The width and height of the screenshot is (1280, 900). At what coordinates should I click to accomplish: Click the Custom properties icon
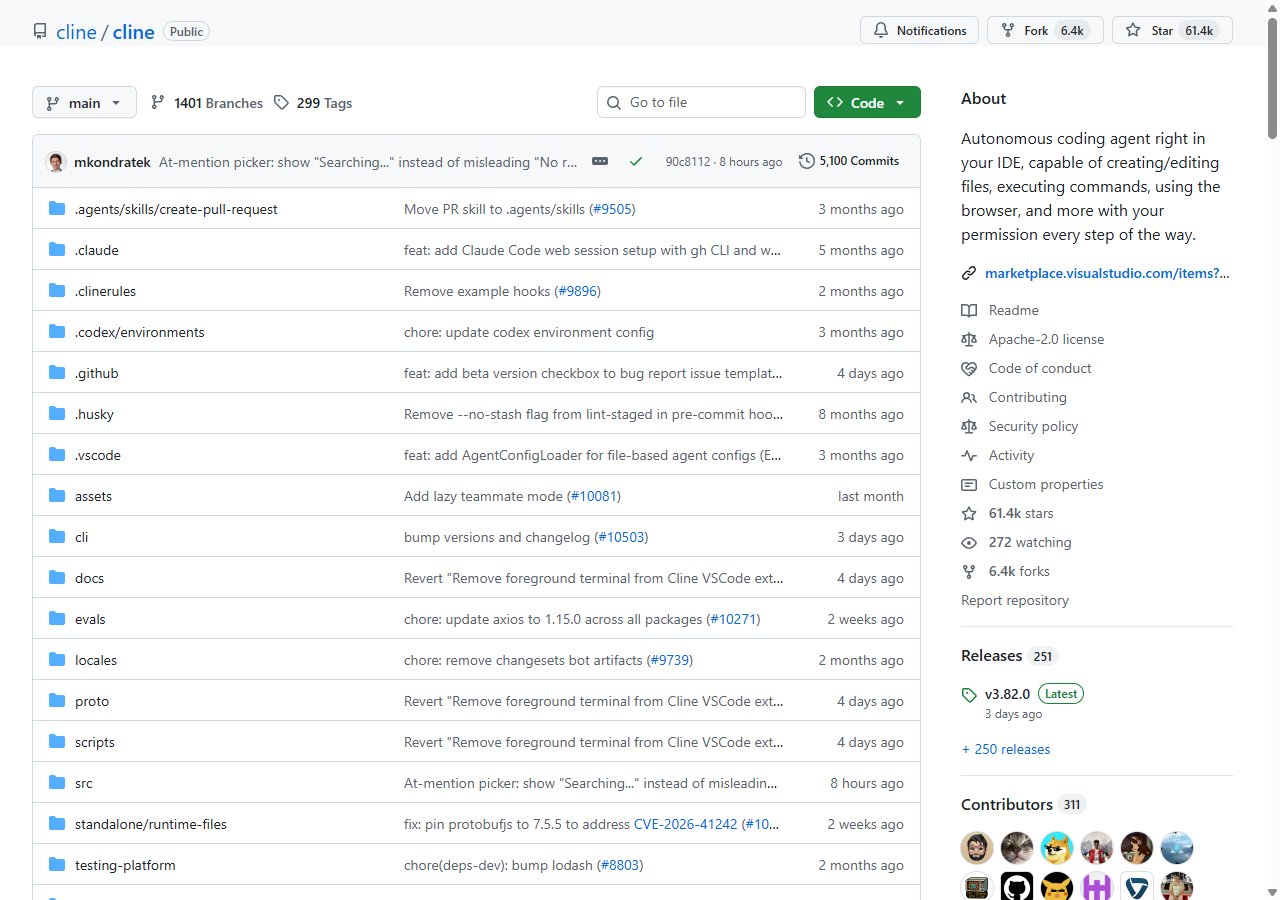[969, 484]
